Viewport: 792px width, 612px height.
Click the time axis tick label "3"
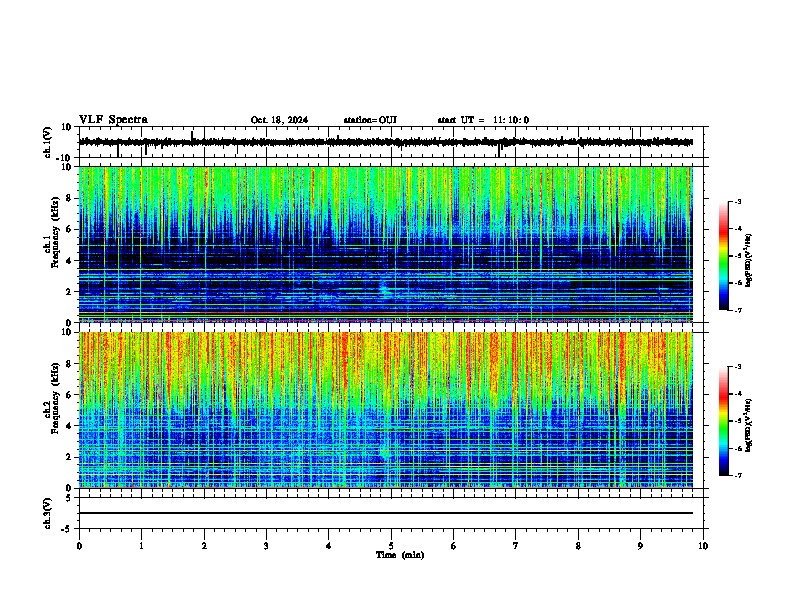tap(266, 546)
